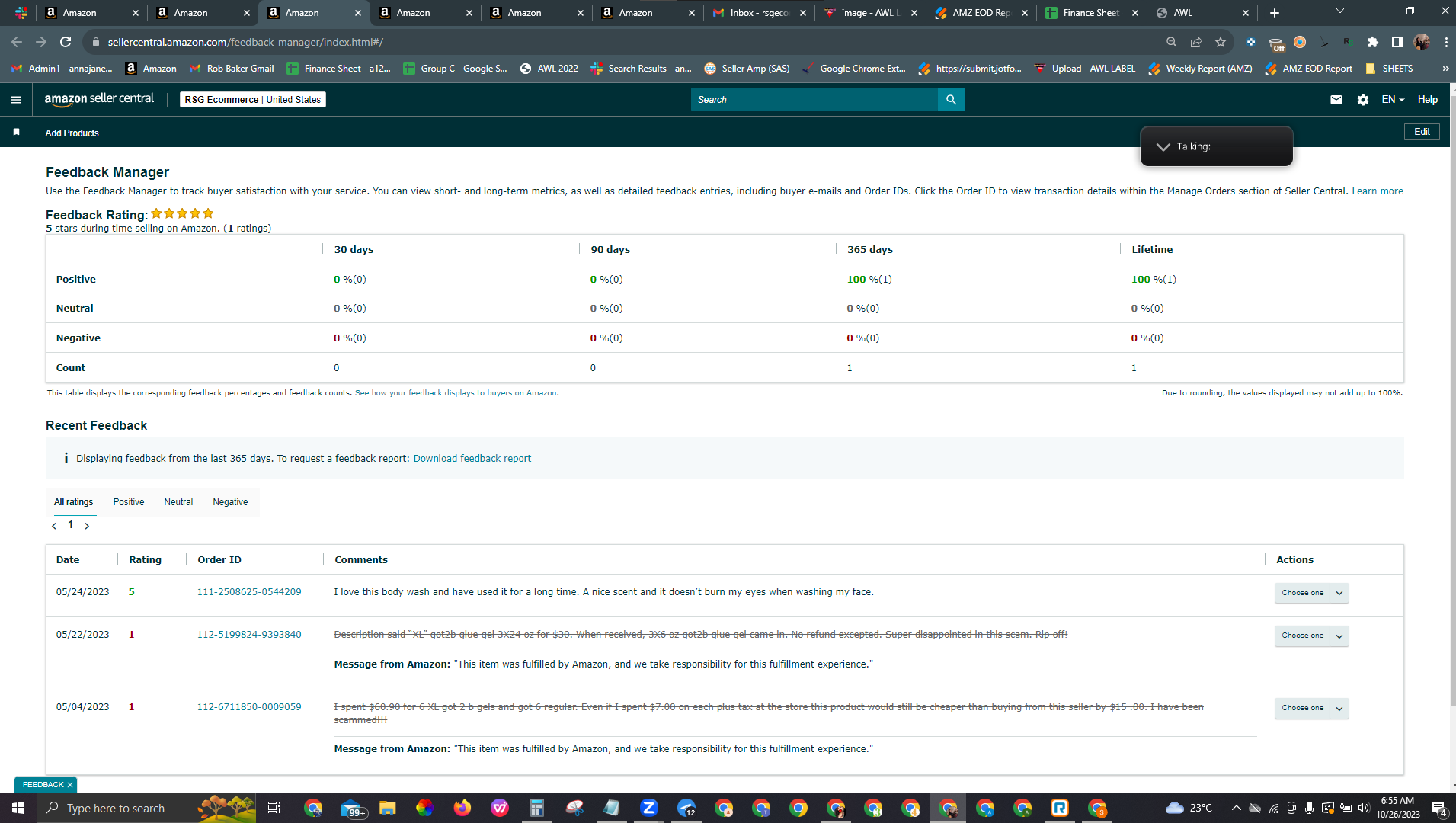
Task: Switch to the Inbox Gmail browser tab
Action: (759, 13)
